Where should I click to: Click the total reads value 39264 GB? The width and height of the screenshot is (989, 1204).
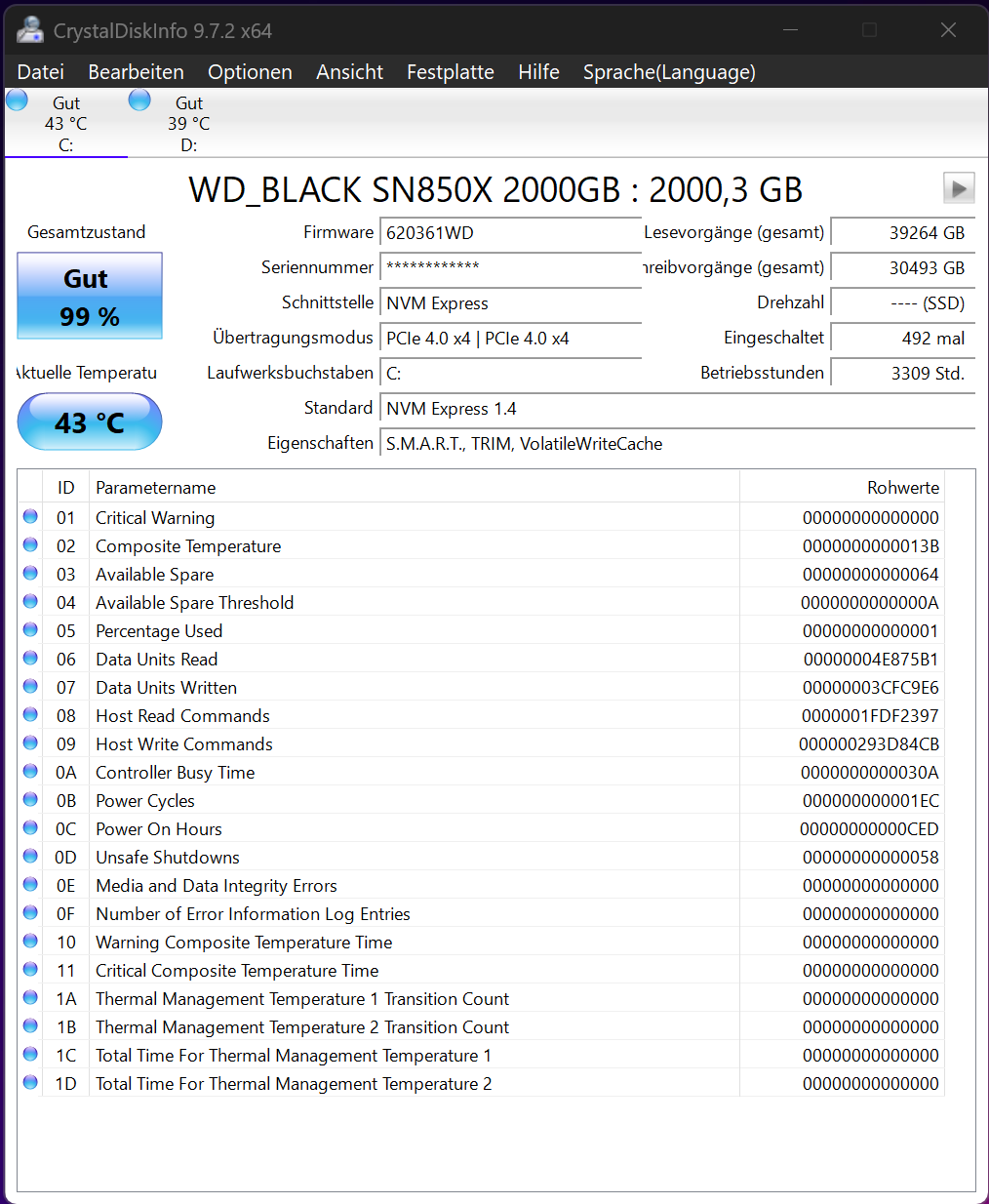(x=902, y=233)
